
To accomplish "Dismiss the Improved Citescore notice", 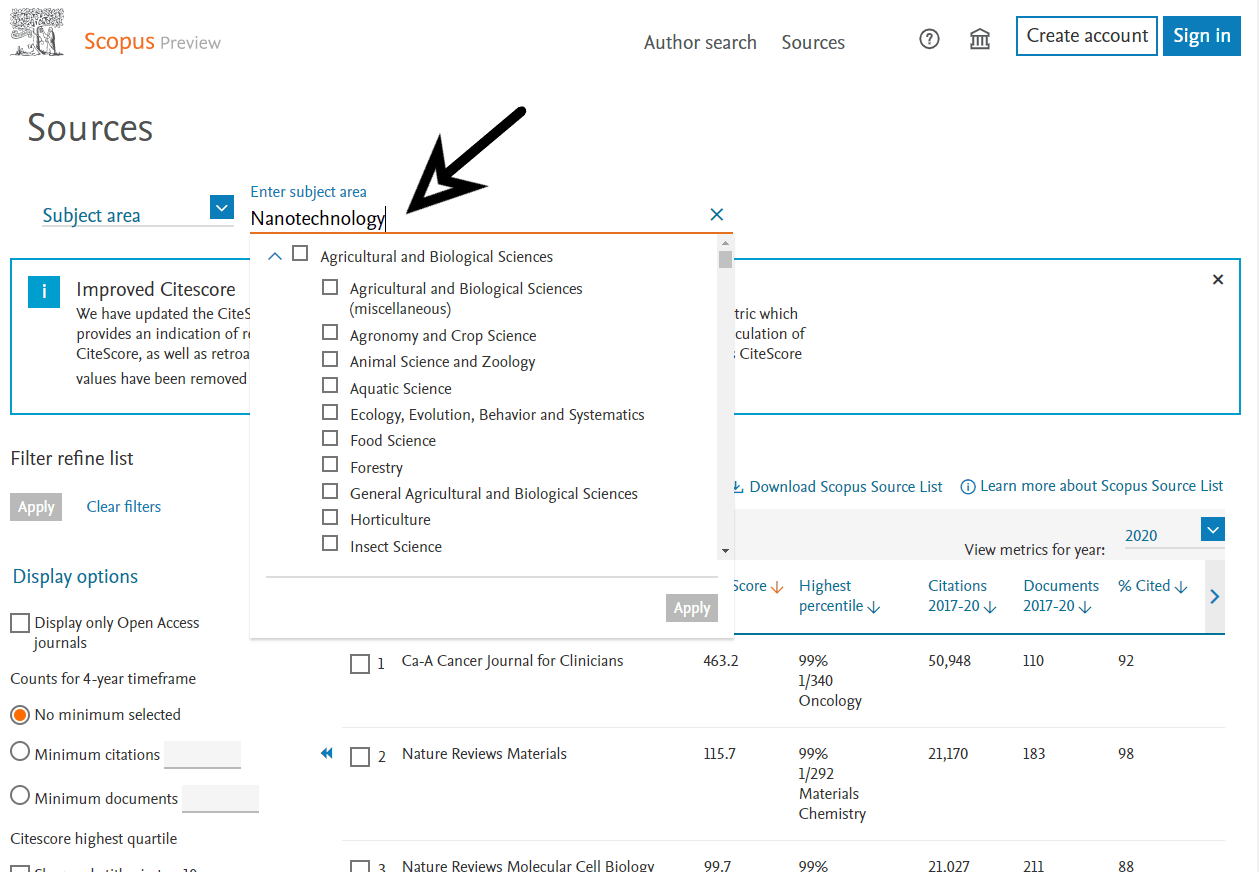I will [1218, 280].
